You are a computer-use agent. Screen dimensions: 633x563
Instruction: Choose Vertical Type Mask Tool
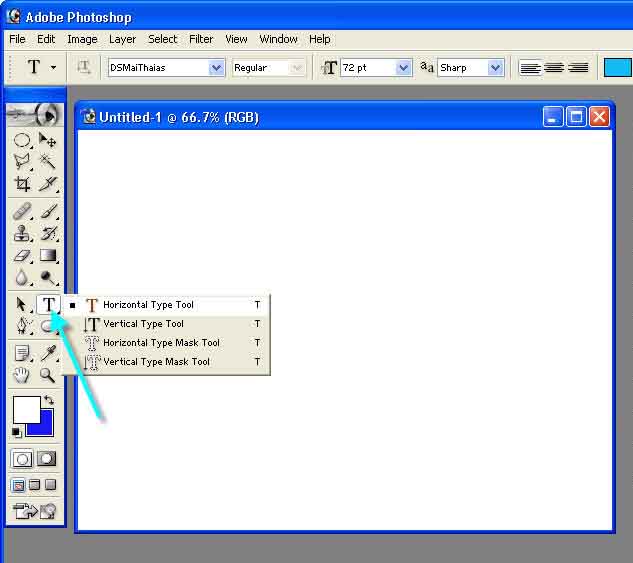167,362
